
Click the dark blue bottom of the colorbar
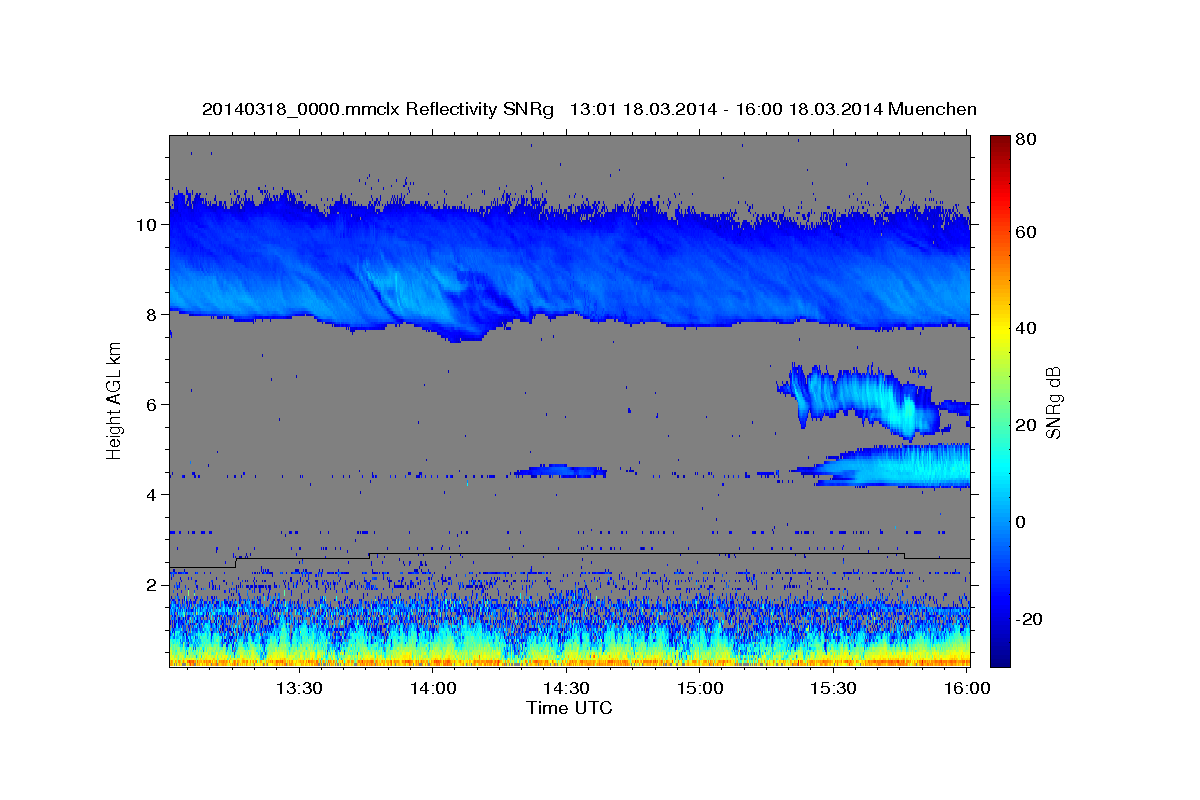point(999,655)
